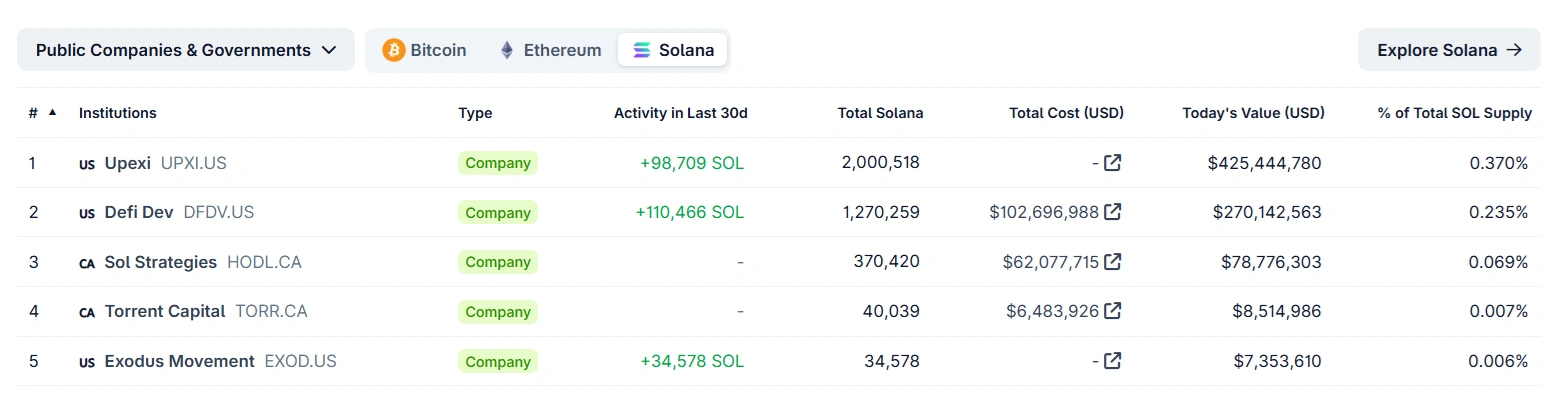Click ticker HODL.CA
The height and width of the screenshot is (409, 1549).
pos(264,262)
